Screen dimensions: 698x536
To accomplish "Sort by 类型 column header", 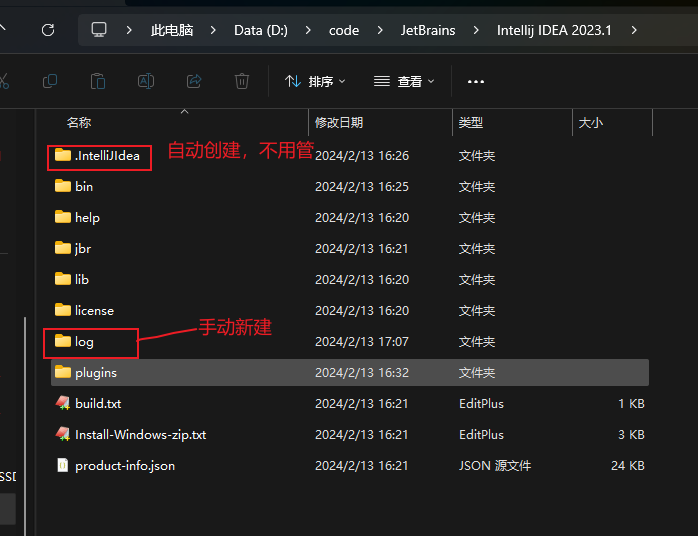I will (x=471, y=122).
